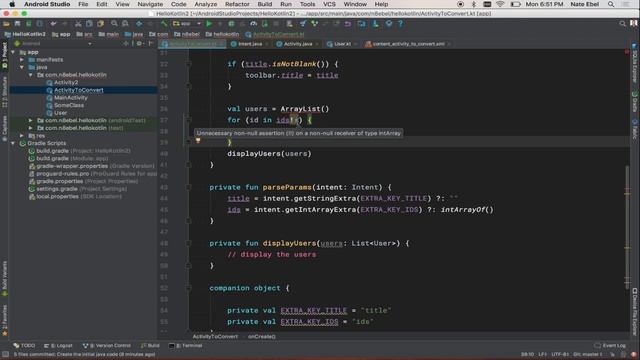Viewport: 640px width, 360px height.
Task: Open the Logcat tool window button
Action: click(58, 346)
